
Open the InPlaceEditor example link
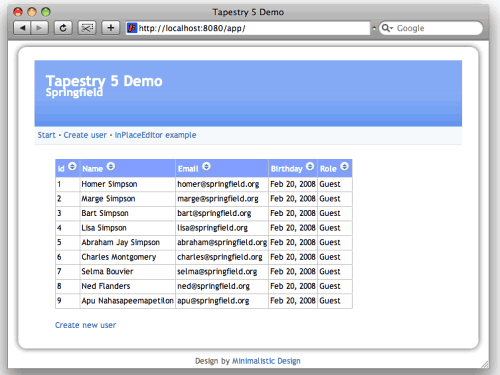pos(155,135)
